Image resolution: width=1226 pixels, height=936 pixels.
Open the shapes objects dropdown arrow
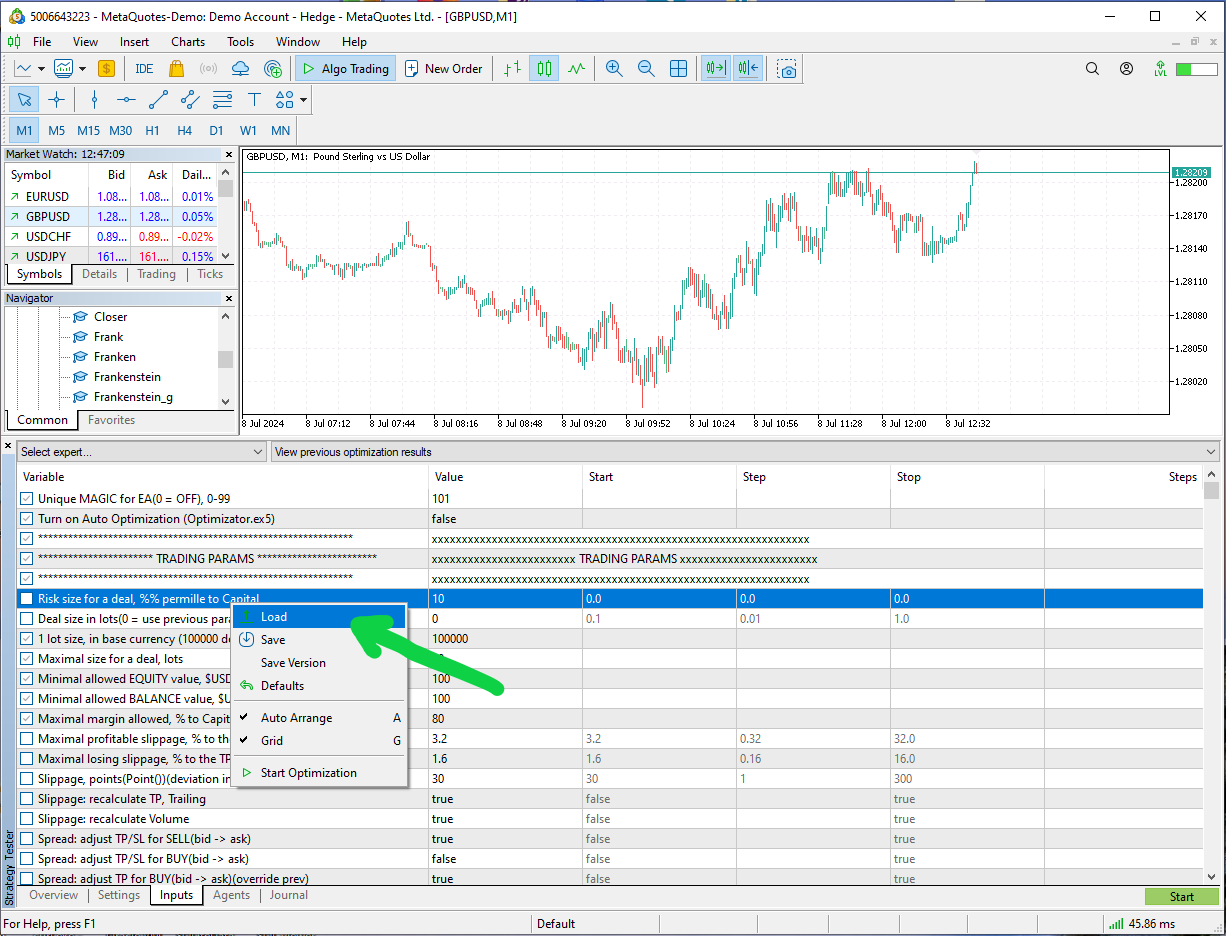pyautogui.click(x=303, y=99)
